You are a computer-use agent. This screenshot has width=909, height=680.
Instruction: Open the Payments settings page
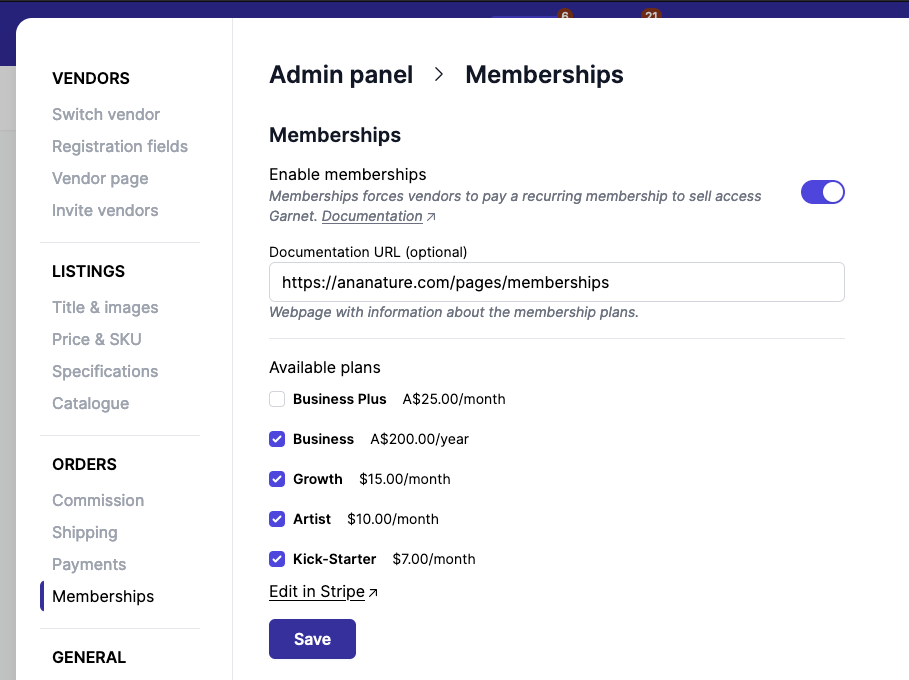(x=89, y=564)
